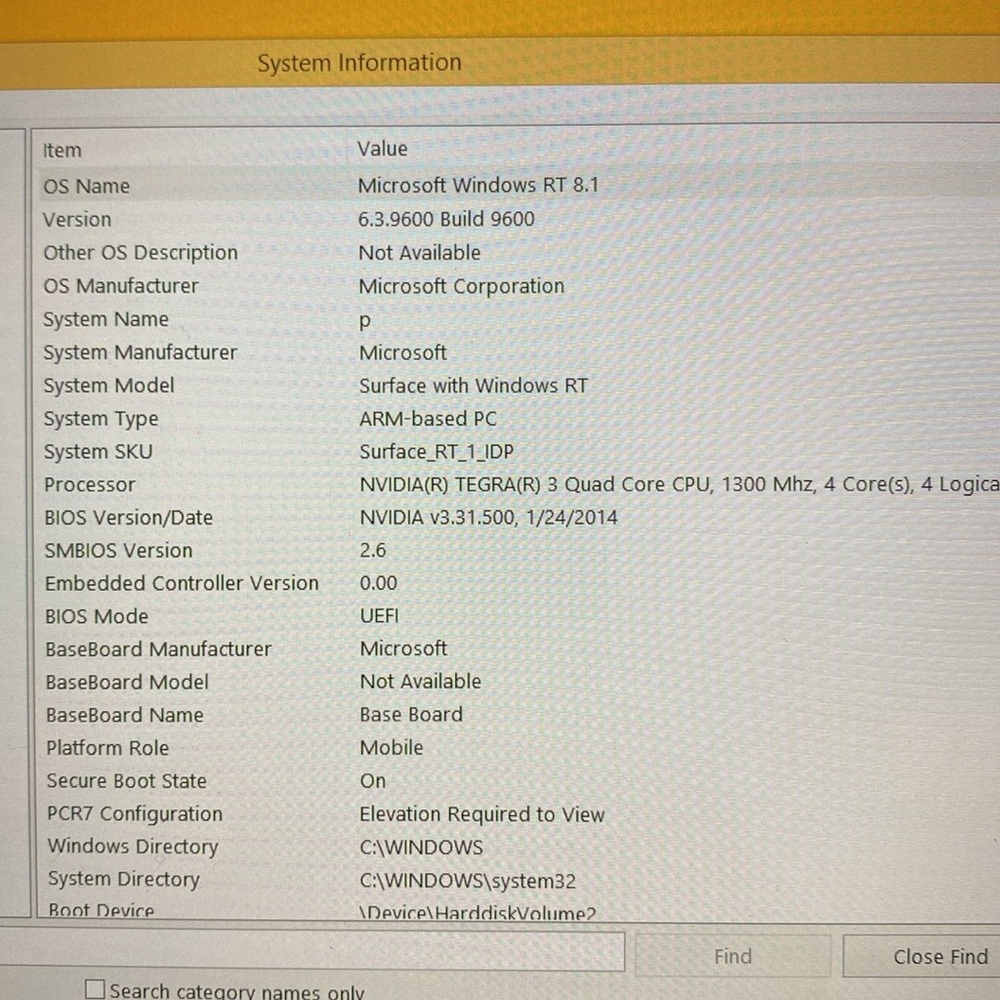This screenshot has height=1000, width=1000.
Task: Select the 'On' Secure Boot value
Action: pyautogui.click(x=373, y=781)
